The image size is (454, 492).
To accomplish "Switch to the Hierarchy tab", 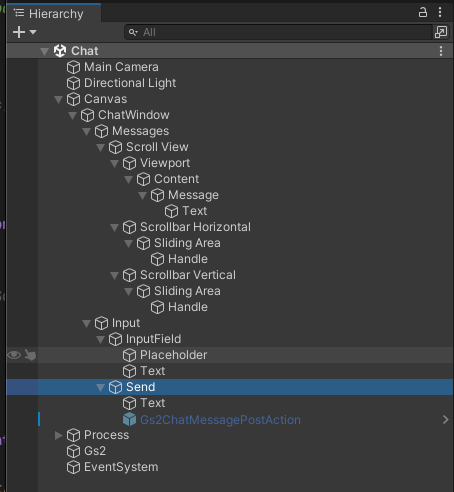I will coord(49,14).
